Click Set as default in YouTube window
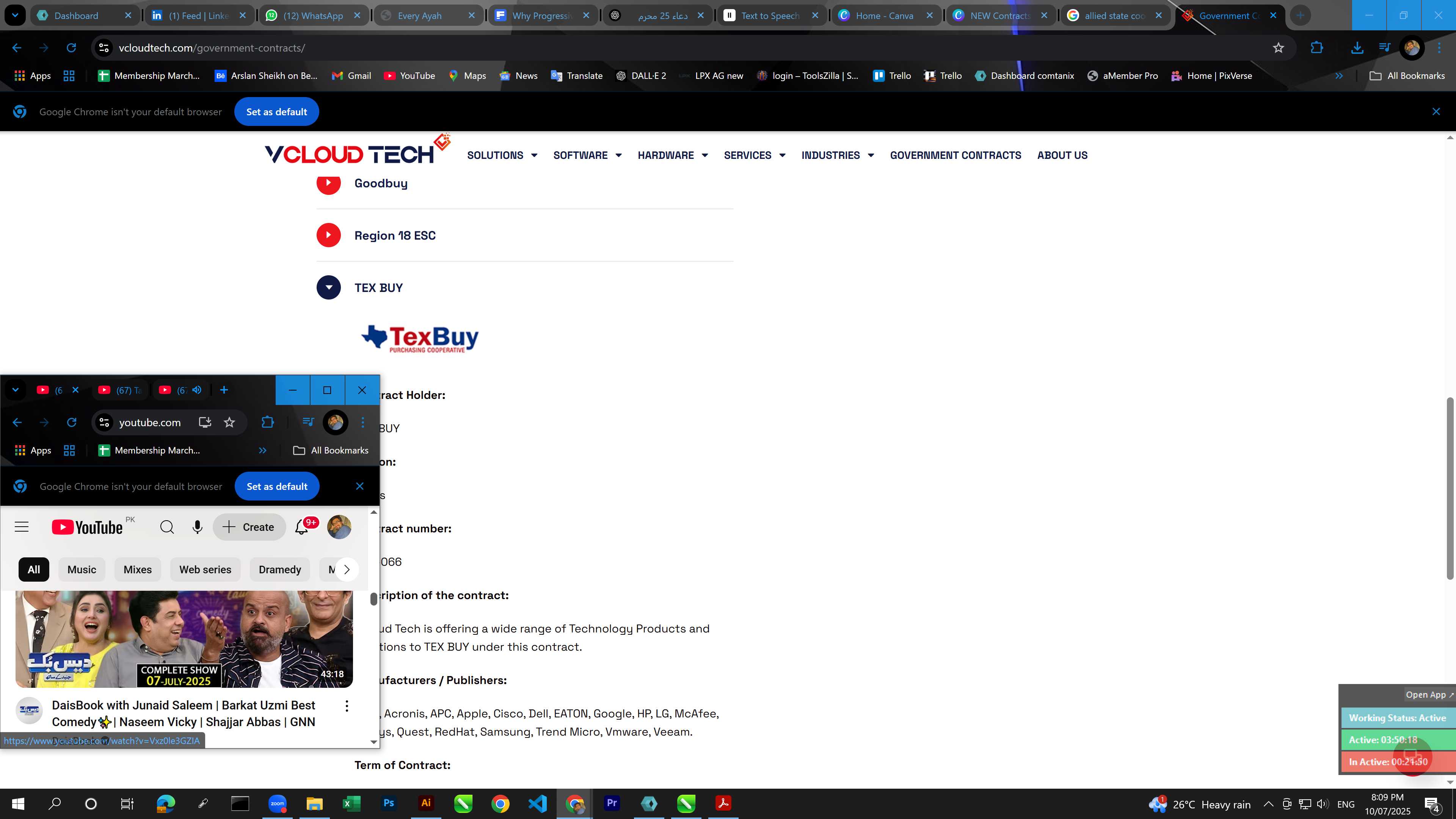Viewport: 1456px width, 819px height. [277, 486]
